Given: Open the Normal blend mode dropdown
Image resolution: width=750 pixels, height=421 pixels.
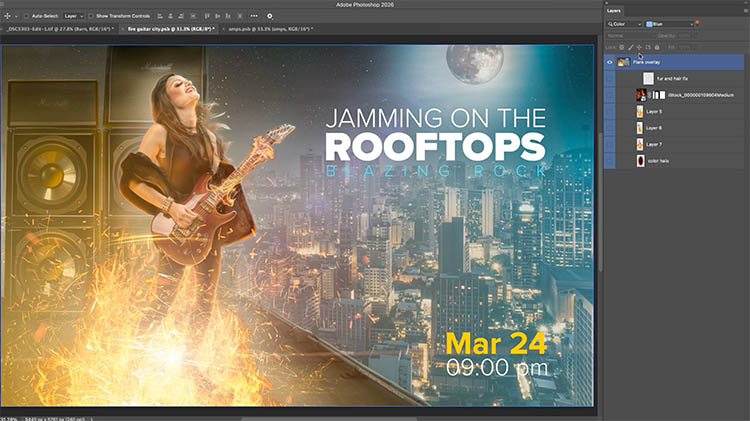Looking at the screenshot, I should (x=630, y=36).
